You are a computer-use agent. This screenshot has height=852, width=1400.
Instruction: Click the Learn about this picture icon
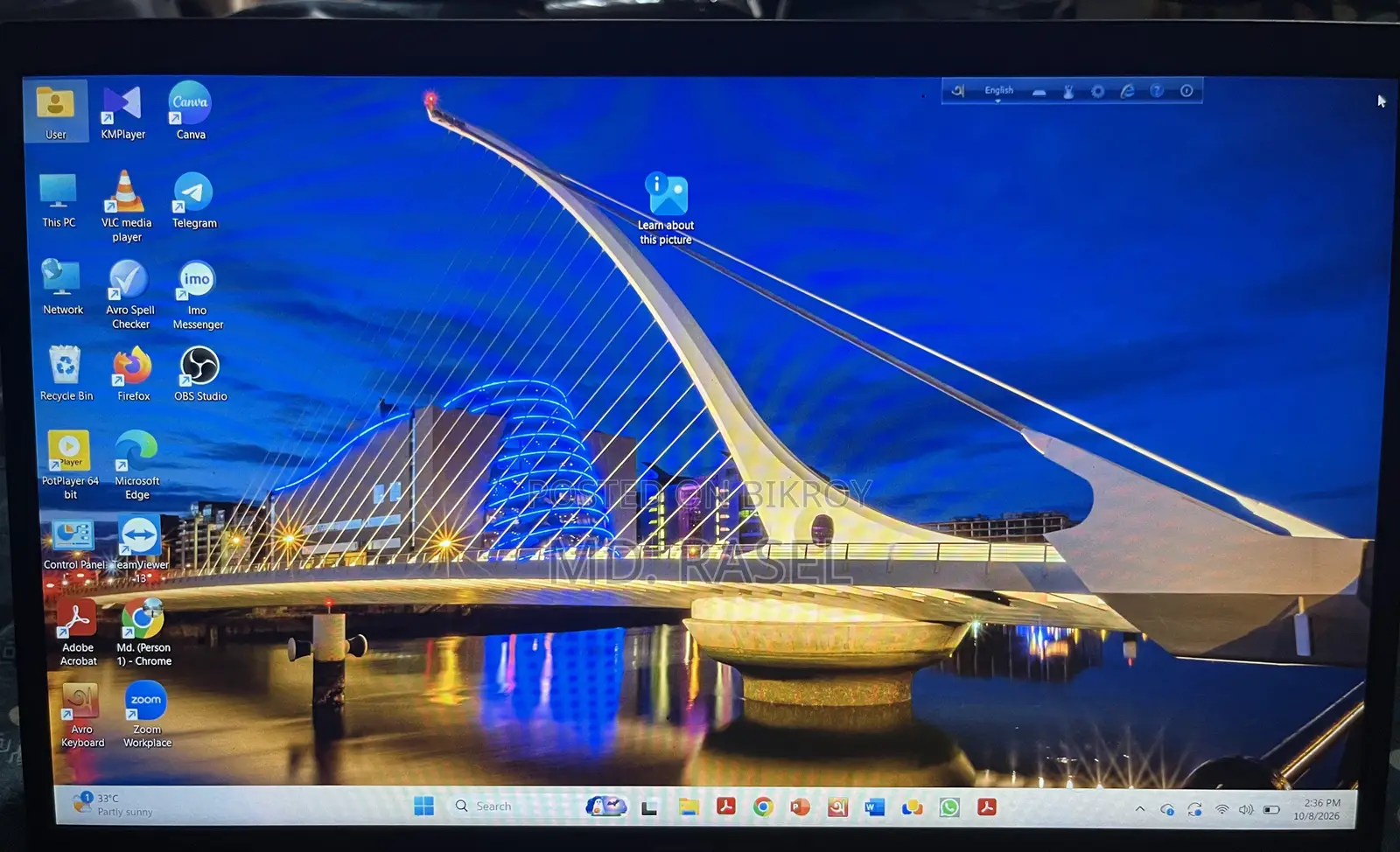pyautogui.click(x=666, y=209)
